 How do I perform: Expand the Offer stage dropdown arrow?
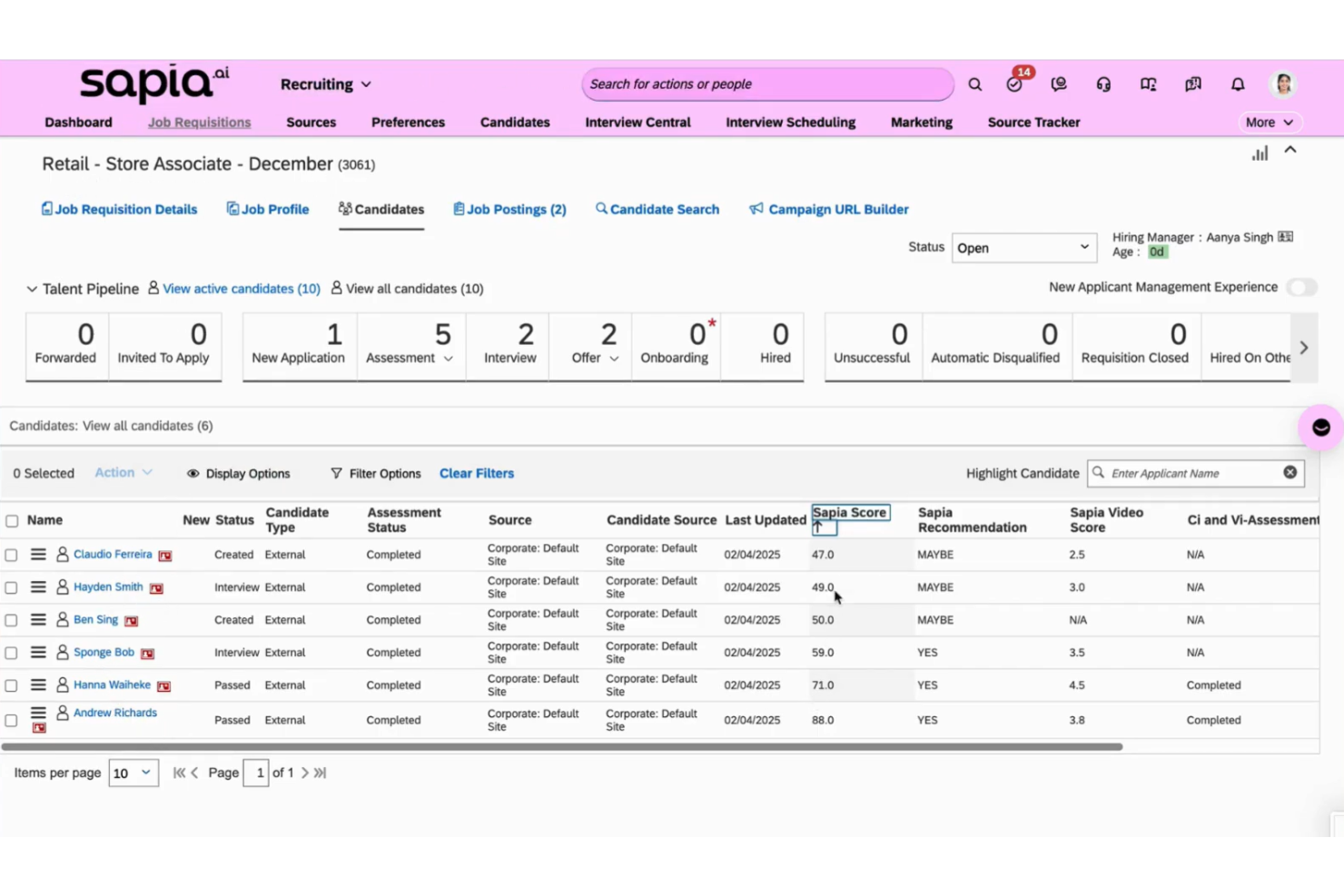coord(614,359)
